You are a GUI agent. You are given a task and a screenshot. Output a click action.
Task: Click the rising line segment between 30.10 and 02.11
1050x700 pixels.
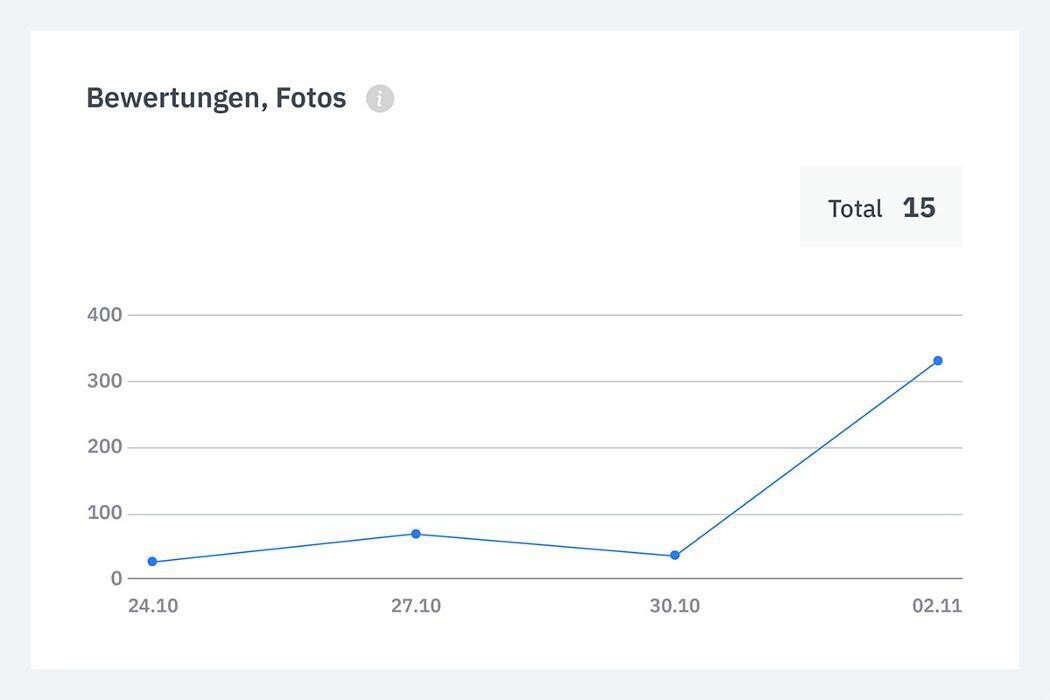pos(806,458)
